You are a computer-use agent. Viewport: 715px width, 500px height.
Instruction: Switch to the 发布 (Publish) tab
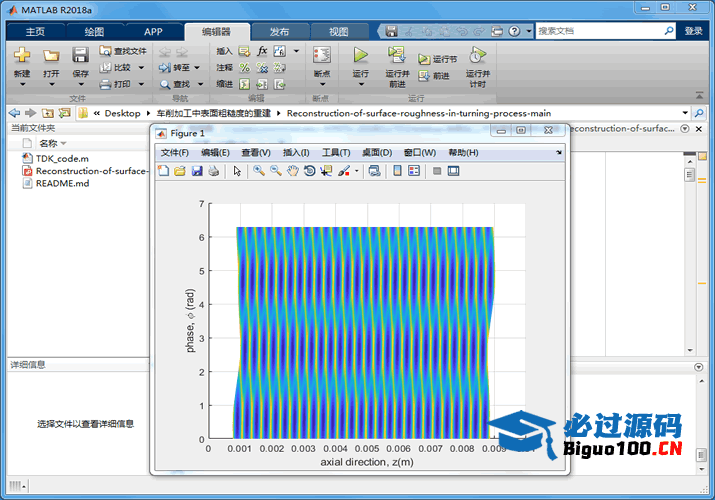pos(279,31)
